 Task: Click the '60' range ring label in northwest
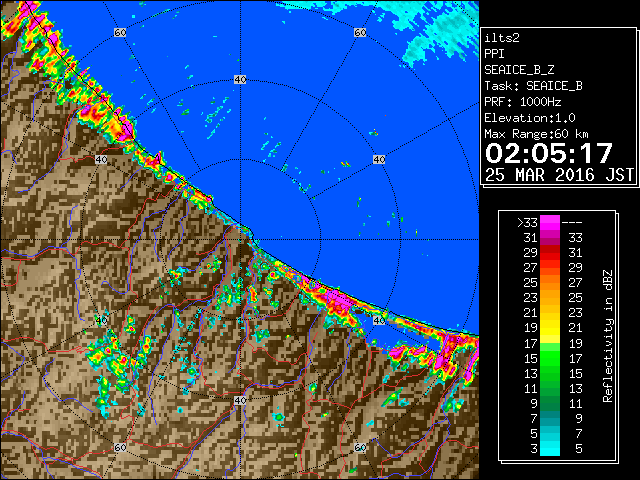120,32
